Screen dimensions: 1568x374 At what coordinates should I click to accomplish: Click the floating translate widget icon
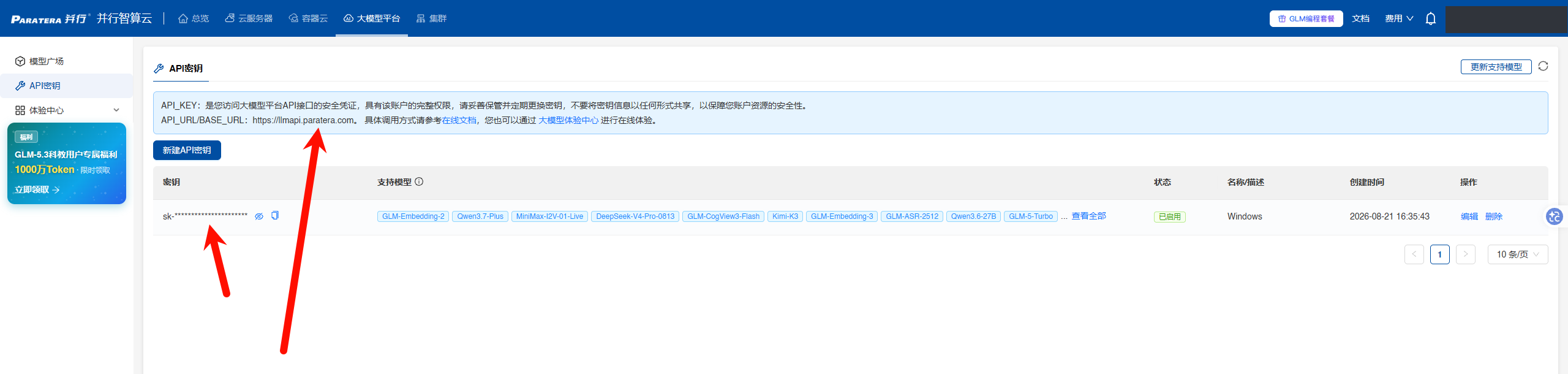point(1555,216)
